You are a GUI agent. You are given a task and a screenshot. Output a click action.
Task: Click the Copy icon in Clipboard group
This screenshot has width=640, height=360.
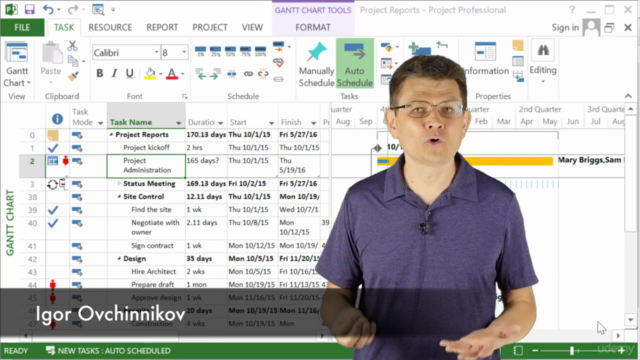tap(73, 60)
